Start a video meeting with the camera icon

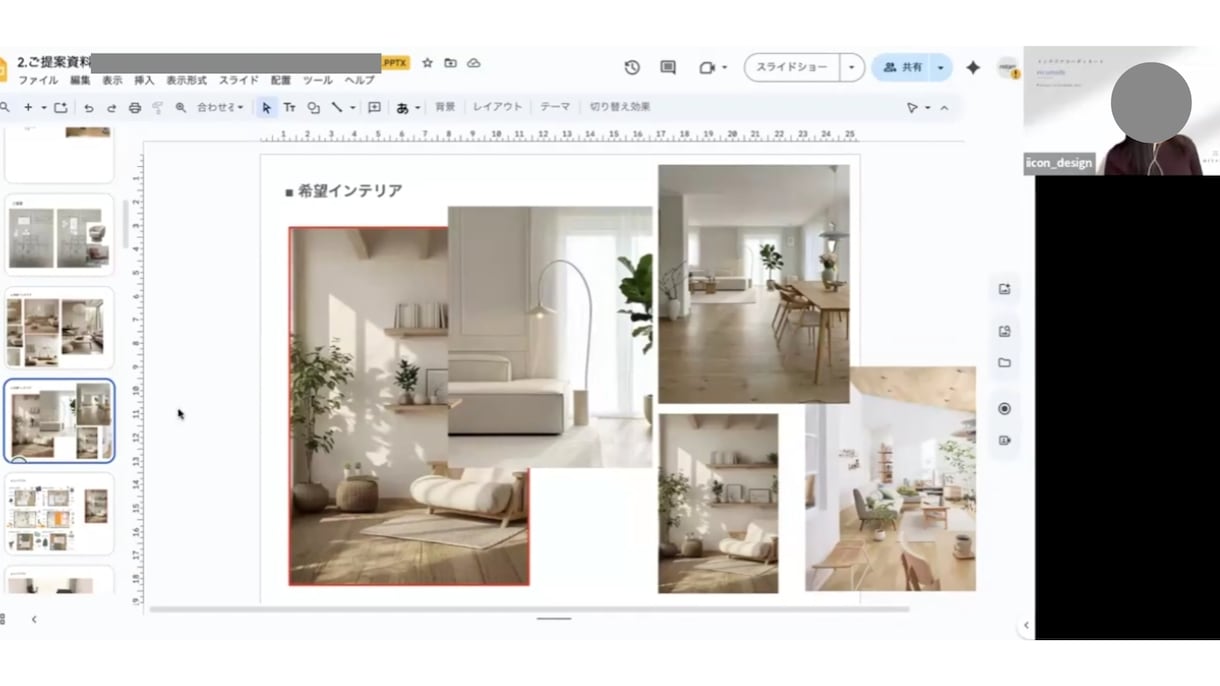point(707,67)
